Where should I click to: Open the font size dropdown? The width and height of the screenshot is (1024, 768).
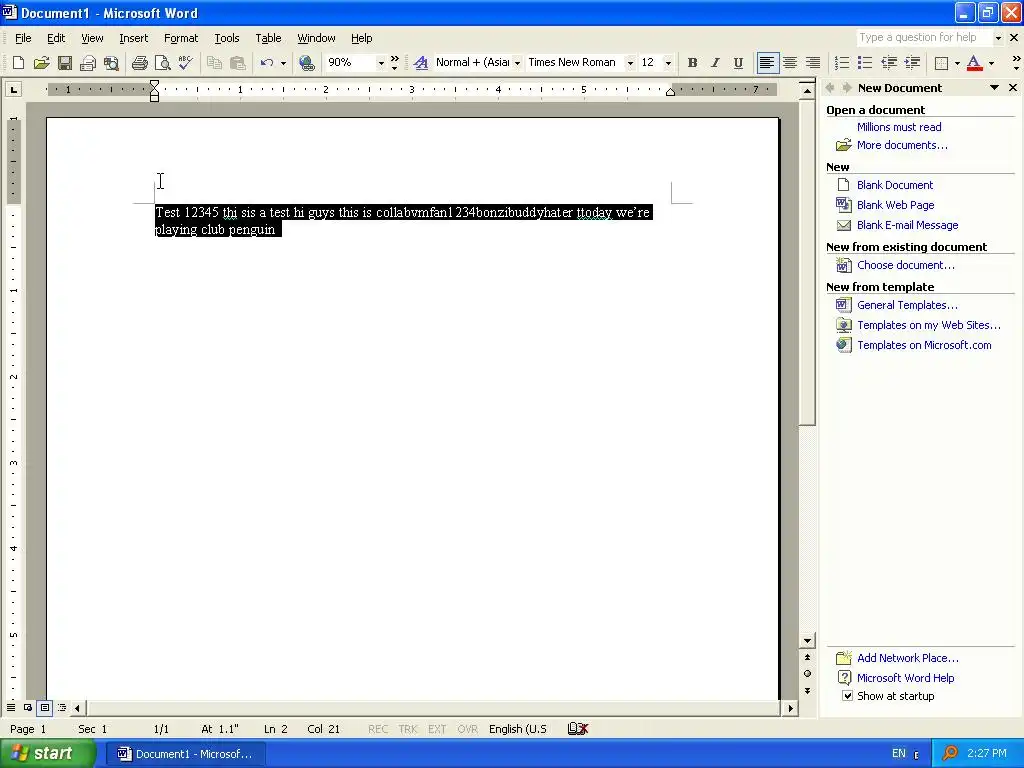pyautogui.click(x=668, y=63)
